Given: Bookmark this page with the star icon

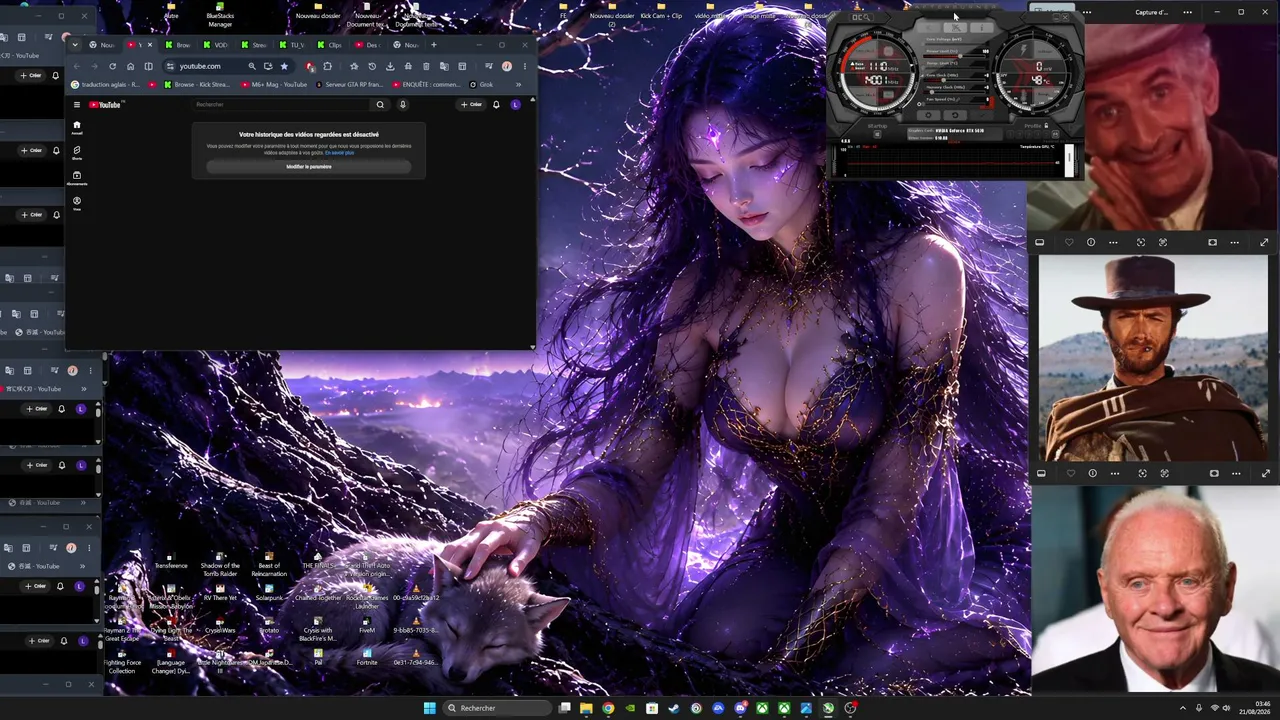Looking at the screenshot, I should pyautogui.click(x=284, y=66).
